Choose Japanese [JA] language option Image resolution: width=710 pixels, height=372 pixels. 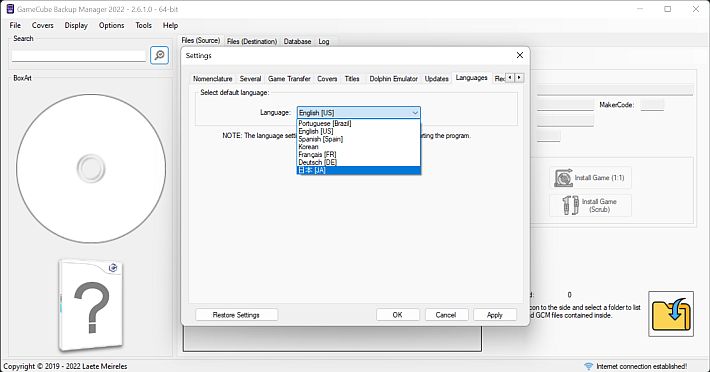coord(359,170)
